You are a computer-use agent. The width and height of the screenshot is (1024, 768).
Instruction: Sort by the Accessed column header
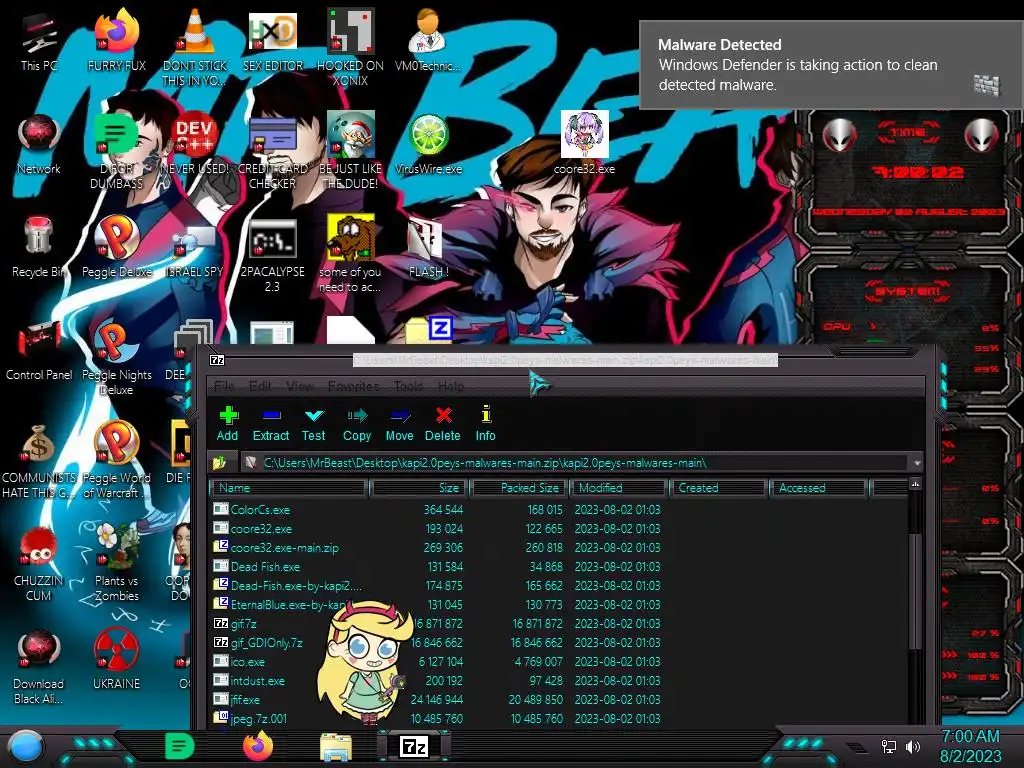click(x=818, y=488)
